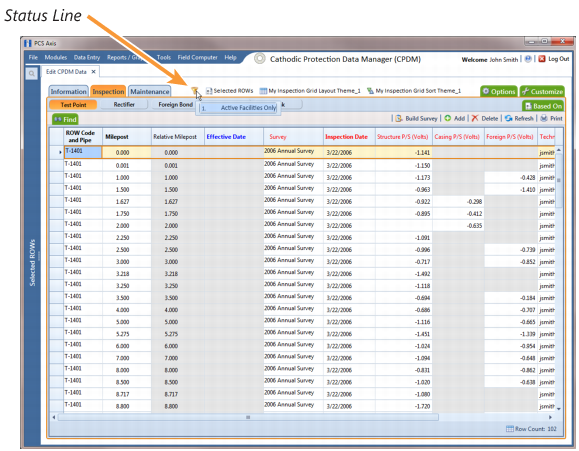
Task: Click the green Add plus icon
Action: (448, 118)
